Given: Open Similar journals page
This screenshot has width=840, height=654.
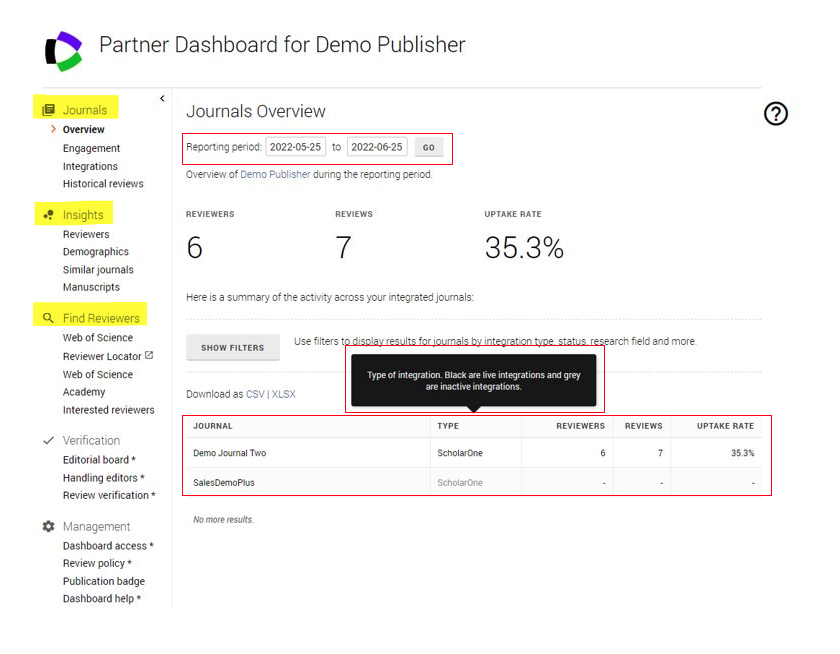Looking at the screenshot, I should pyautogui.click(x=98, y=269).
